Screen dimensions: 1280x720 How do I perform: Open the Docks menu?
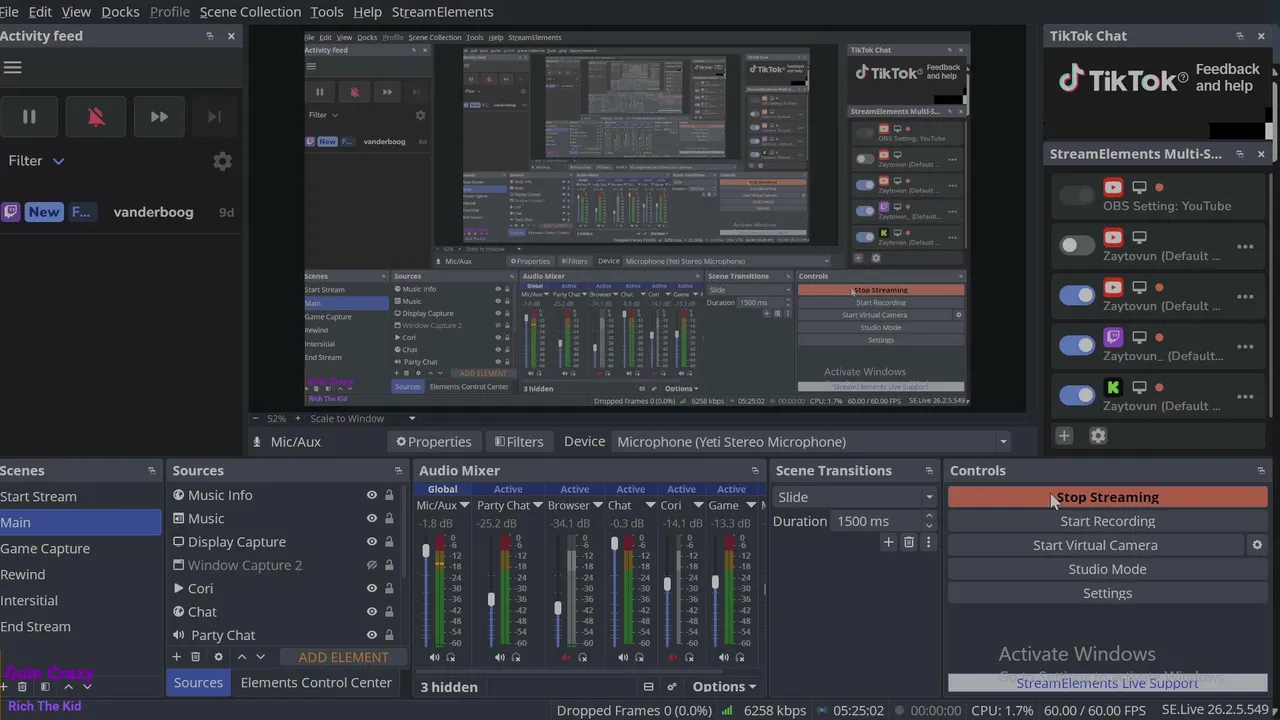[120, 12]
